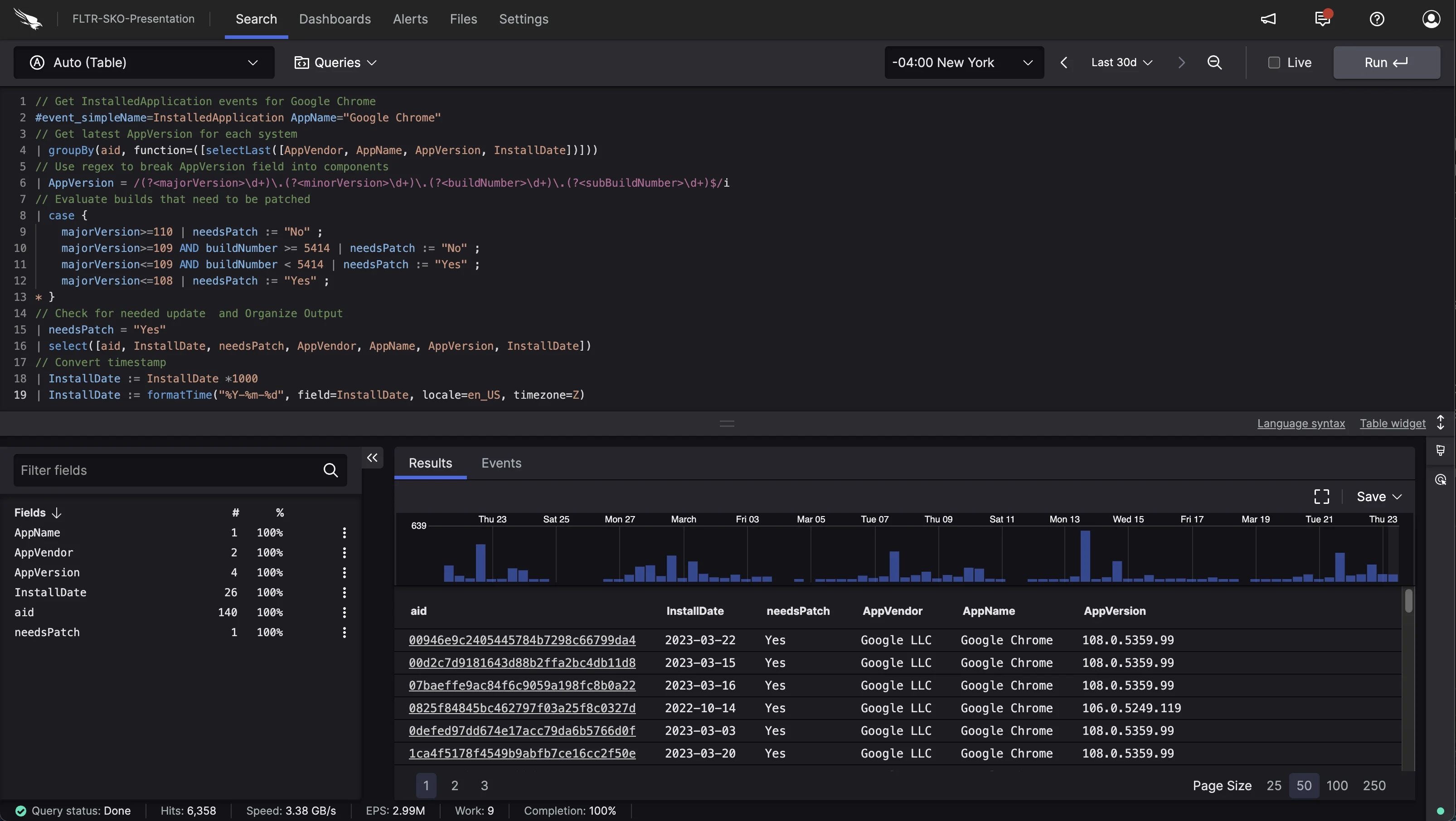Open the Language syntax link
This screenshot has width=1456, height=821.
click(x=1301, y=423)
